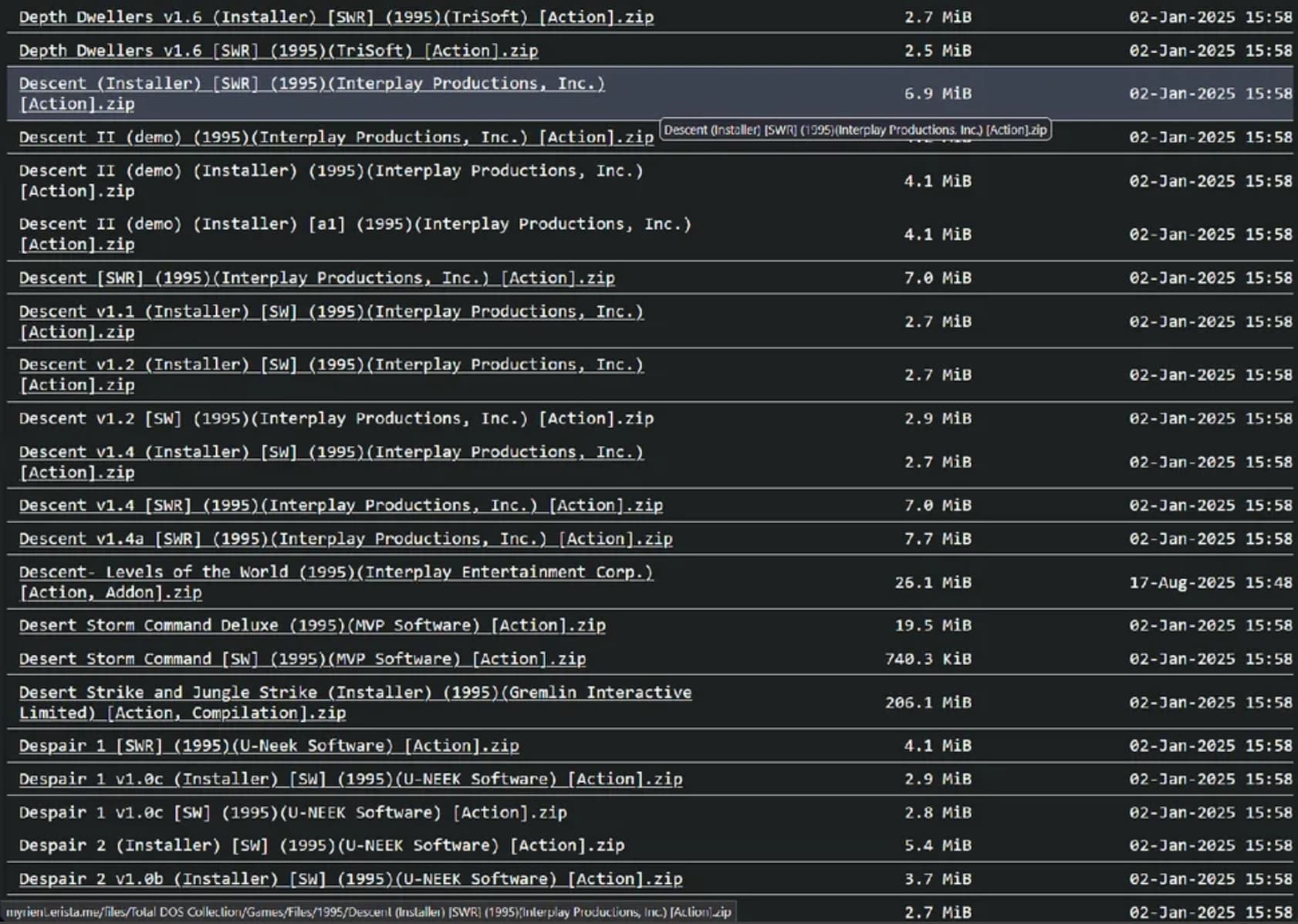1298x924 pixels.
Task: Open Descent v1.1 (Installer) [SW] zip
Action: (x=331, y=322)
